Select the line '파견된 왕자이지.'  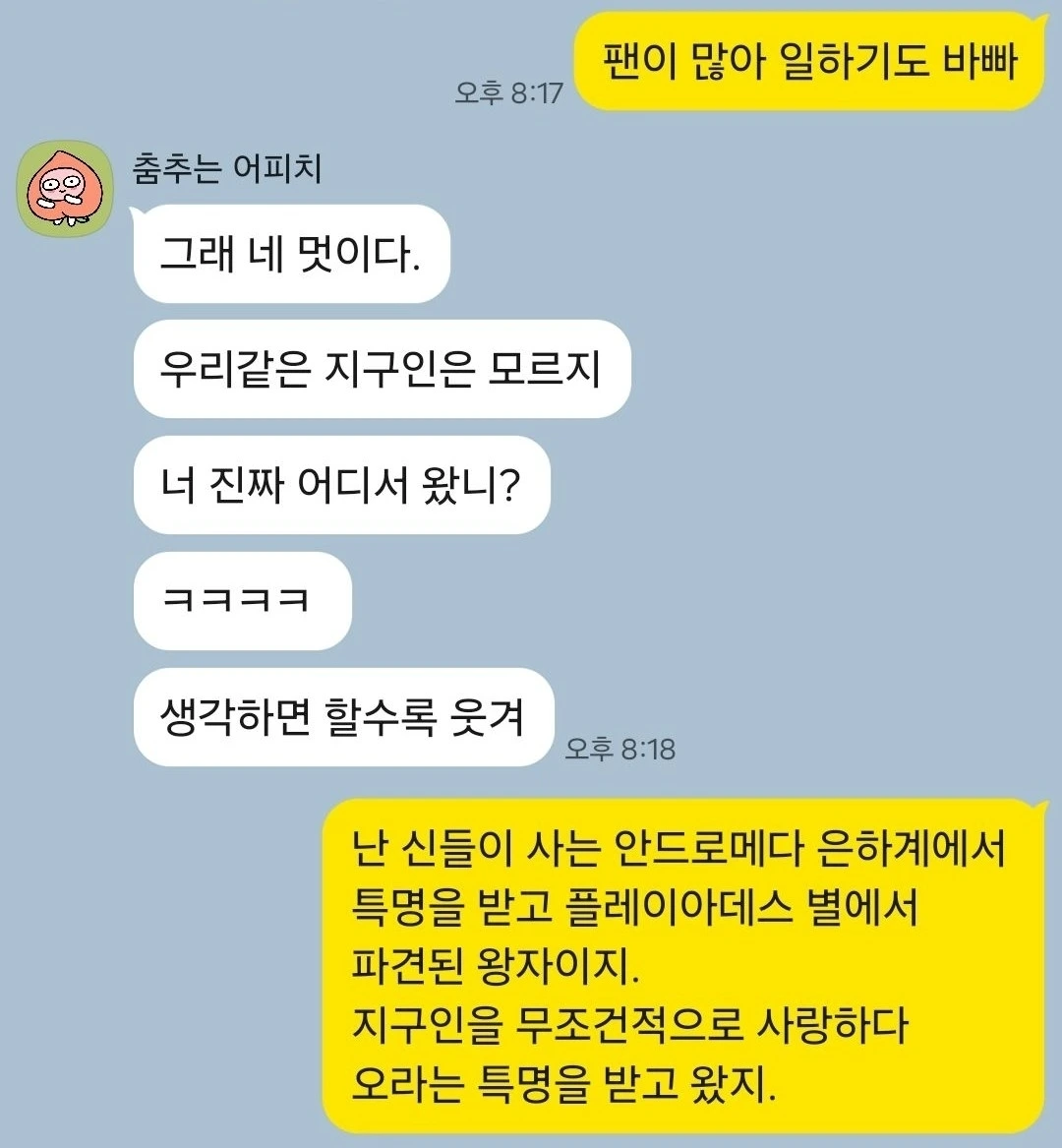[x=496, y=966]
